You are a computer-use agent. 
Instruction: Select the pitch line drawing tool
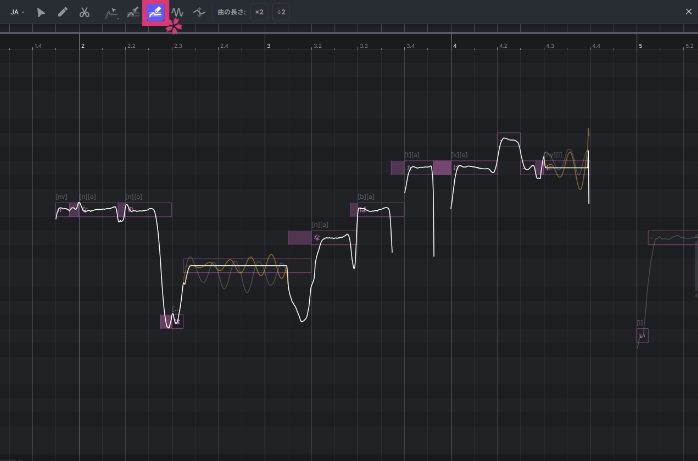(133, 12)
